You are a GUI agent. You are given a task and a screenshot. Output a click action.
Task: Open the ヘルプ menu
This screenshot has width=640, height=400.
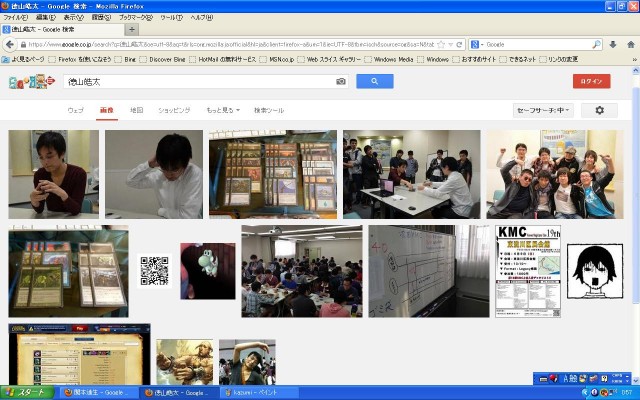[x=202, y=18]
